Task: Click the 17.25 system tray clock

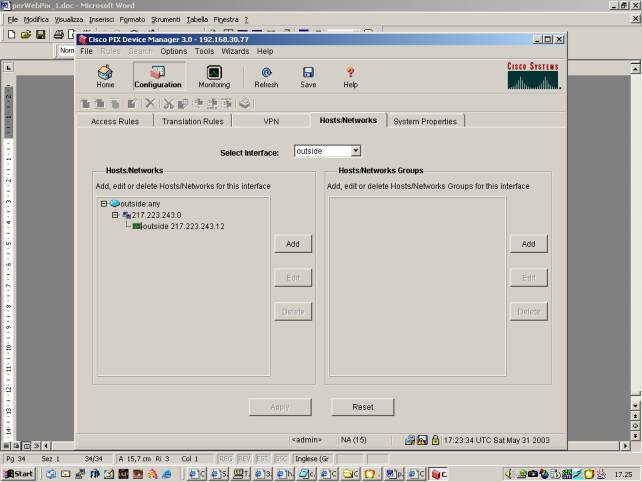Action: [623, 474]
